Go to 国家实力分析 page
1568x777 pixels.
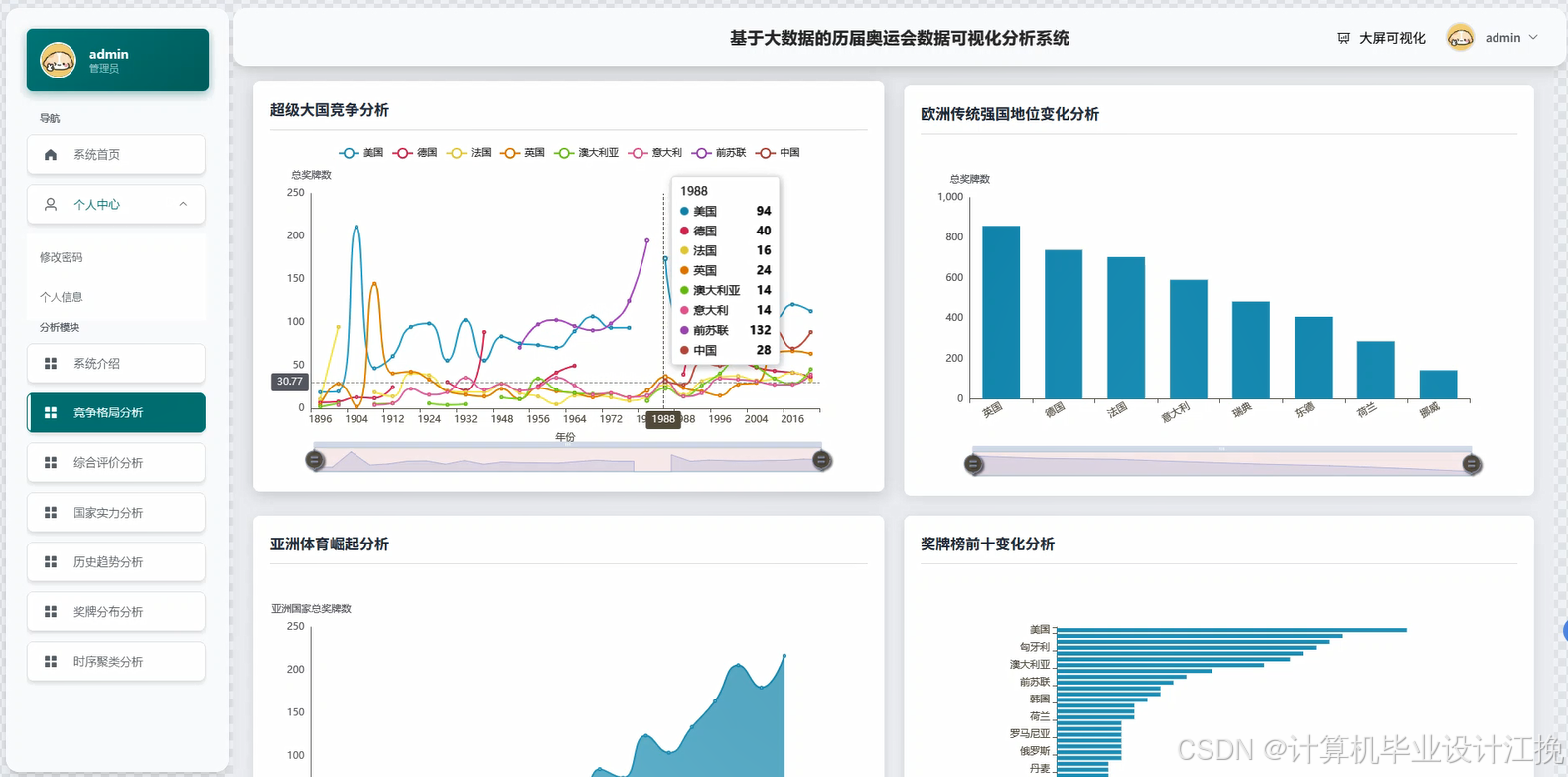(116, 513)
